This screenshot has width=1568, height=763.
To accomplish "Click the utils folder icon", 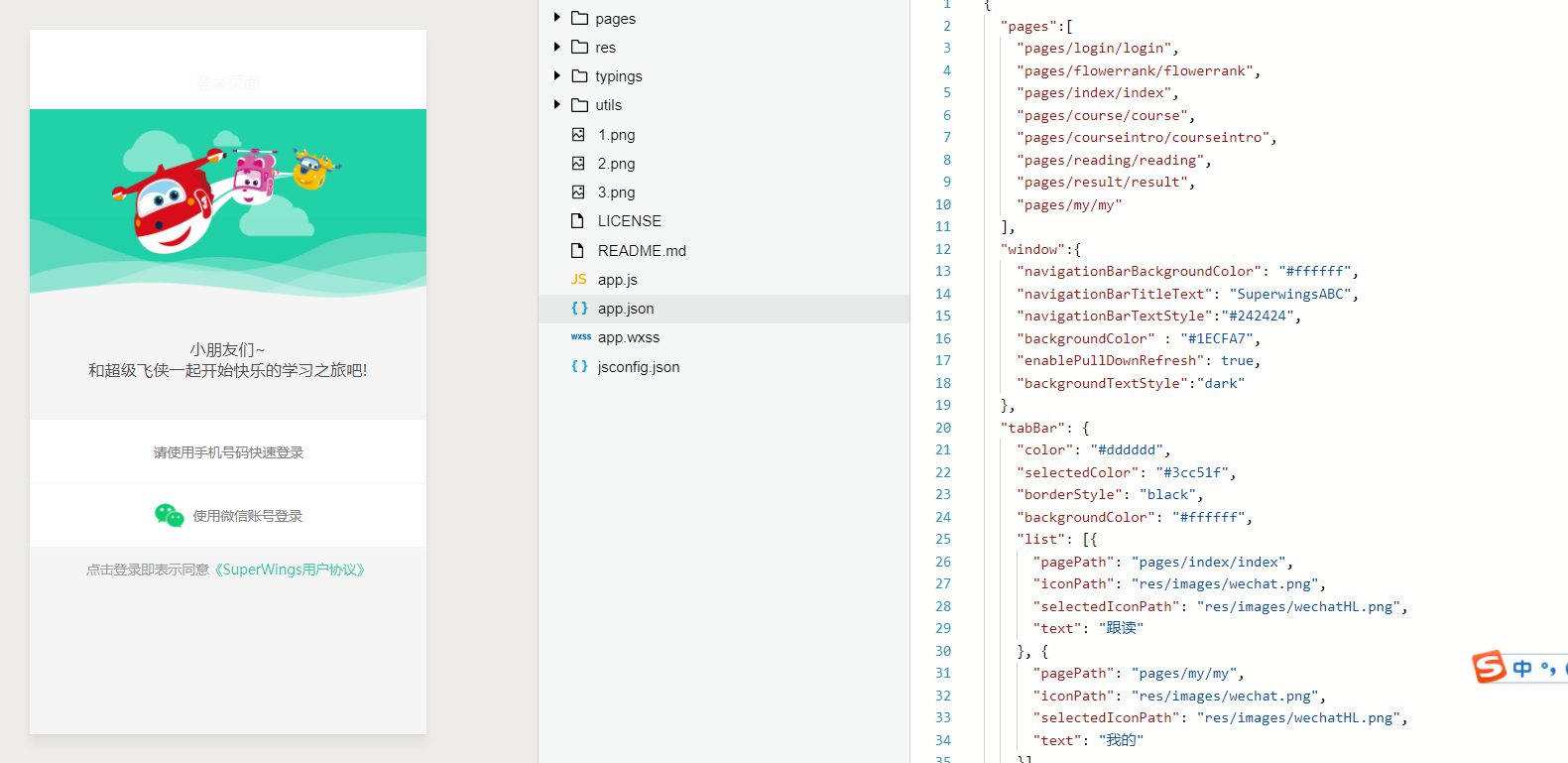I will [x=579, y=104].
